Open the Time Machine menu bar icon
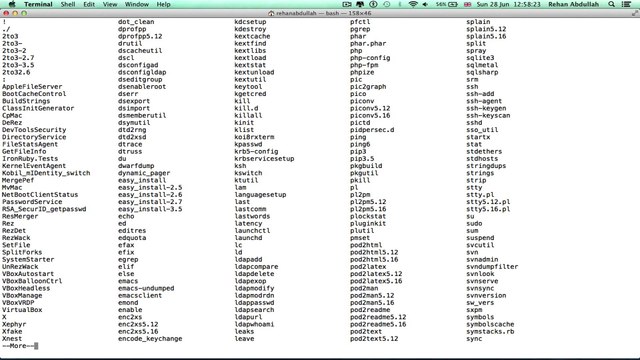Image resolution: width=640 pixels, height=360 pixels. tap(387, 4)
